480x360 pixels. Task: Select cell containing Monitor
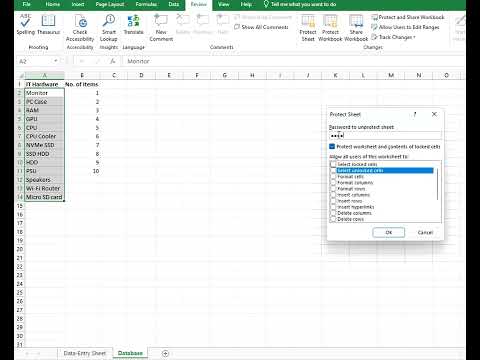pyautogui.click(x=45, y=93)
